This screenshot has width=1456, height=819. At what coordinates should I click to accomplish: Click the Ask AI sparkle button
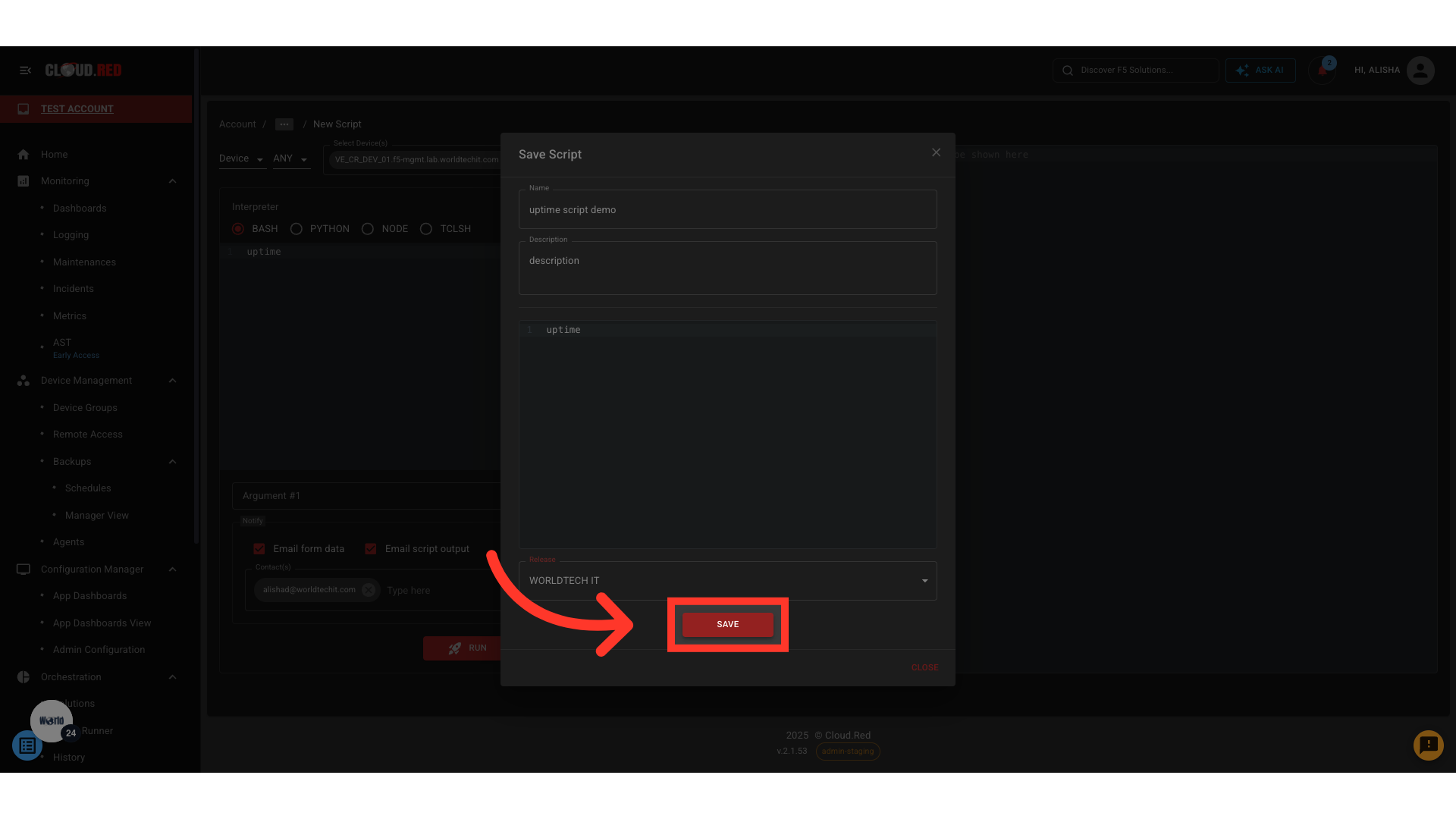click(1260, 70)
